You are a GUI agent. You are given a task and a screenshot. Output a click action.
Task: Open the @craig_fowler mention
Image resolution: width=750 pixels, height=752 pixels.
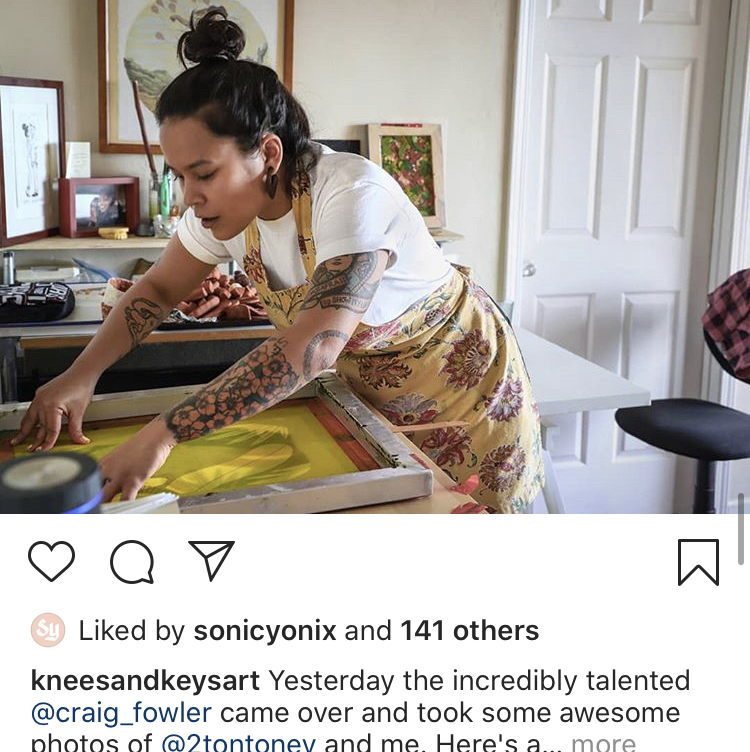121,713
